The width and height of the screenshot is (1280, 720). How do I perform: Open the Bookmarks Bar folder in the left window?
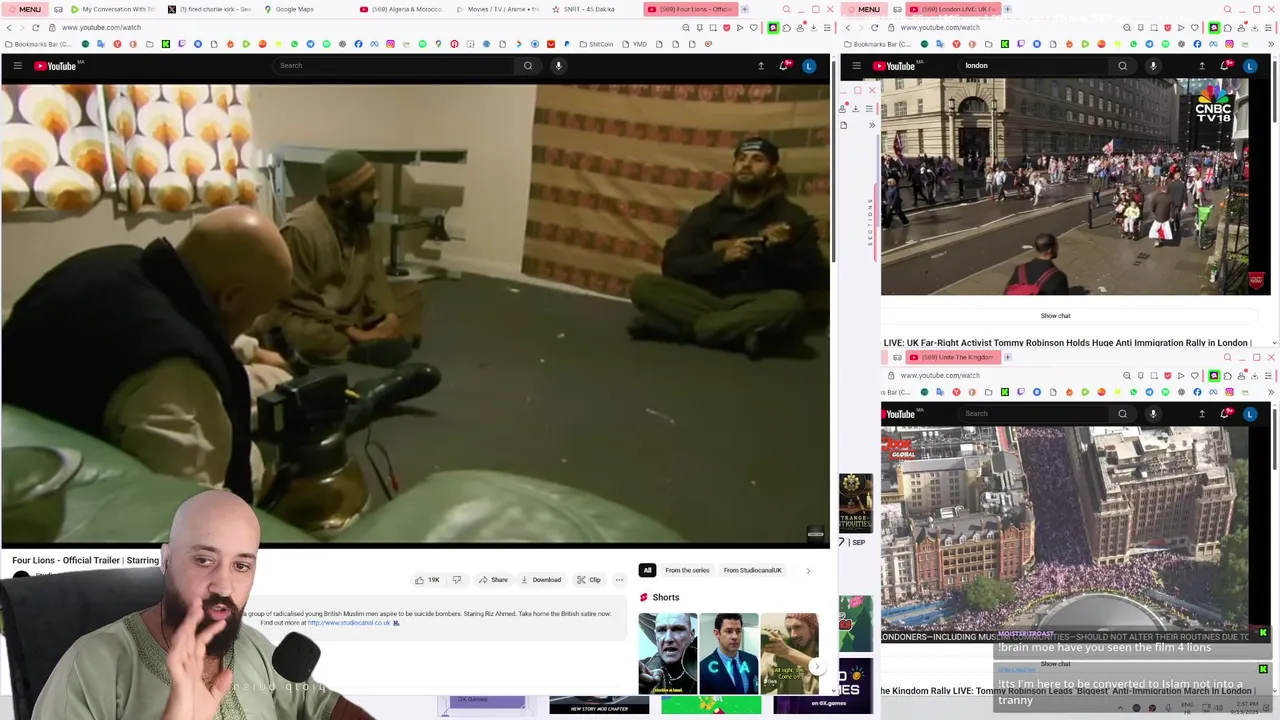38,44
